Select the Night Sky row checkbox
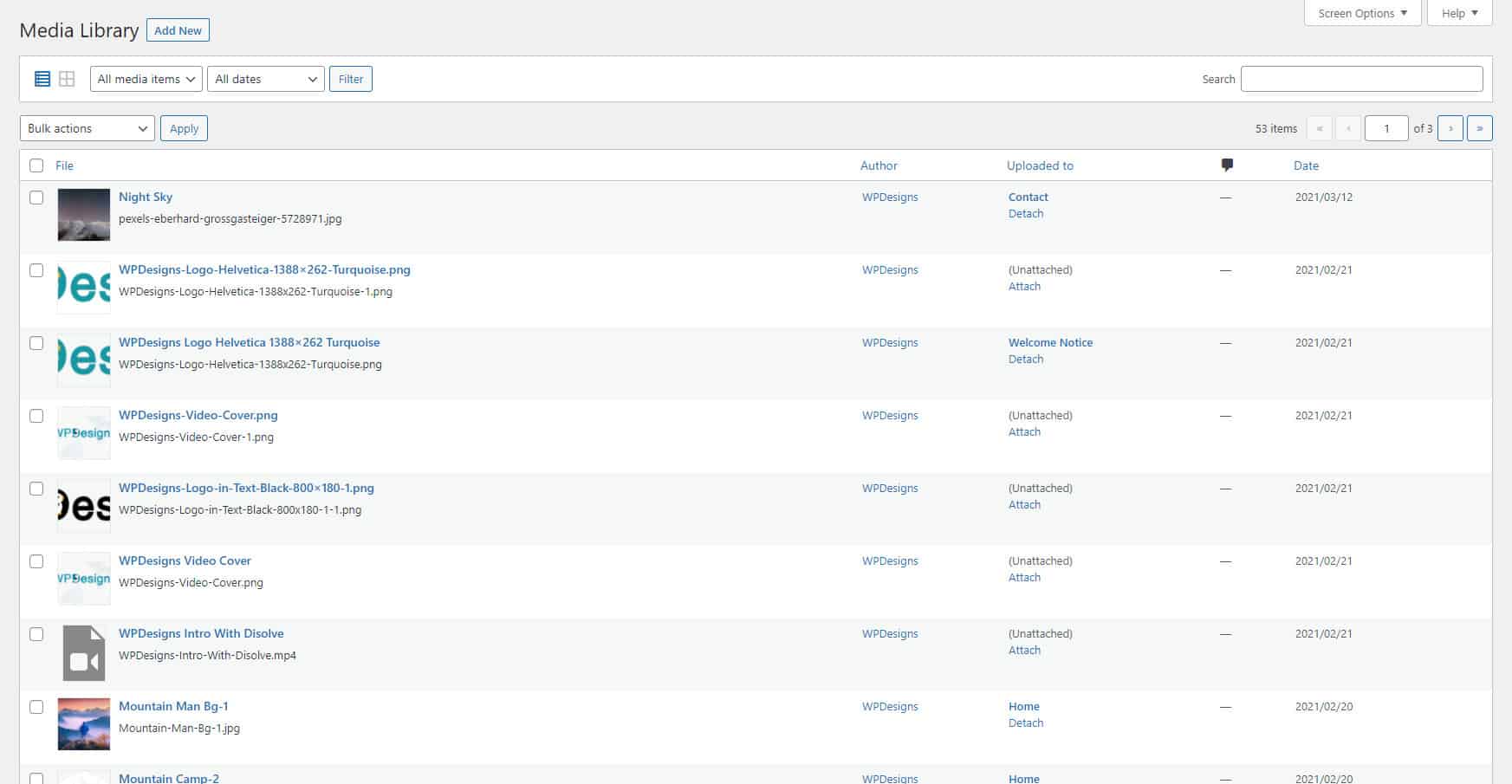Viewport: 1512px width, 784px height. (x=36, y=198)
